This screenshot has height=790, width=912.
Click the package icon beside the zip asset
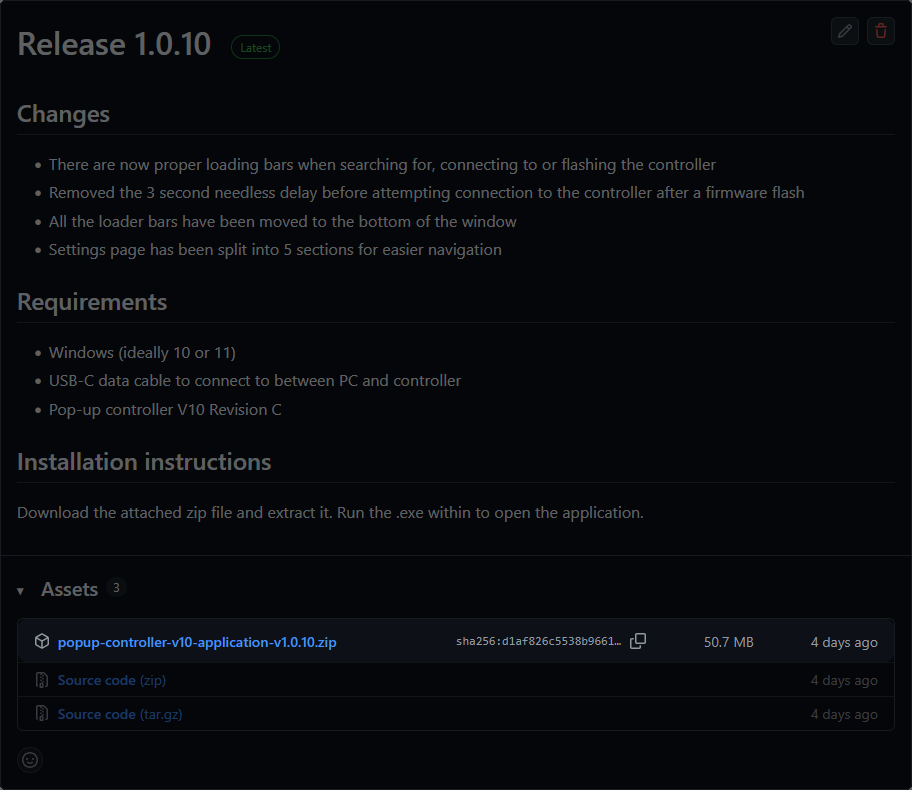(42, 641)
